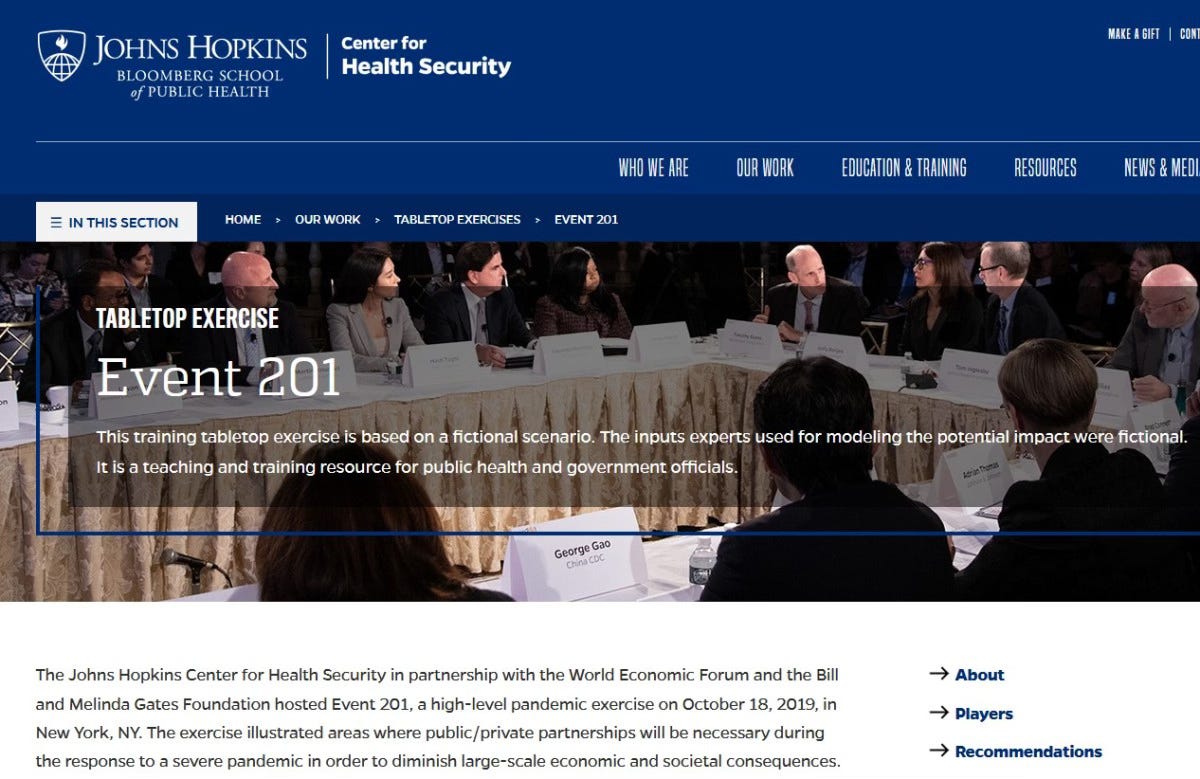Screen dimensions: 1200x779
Task: Click the Event 201 breadcrumb
Action: [x=586, y=219]
